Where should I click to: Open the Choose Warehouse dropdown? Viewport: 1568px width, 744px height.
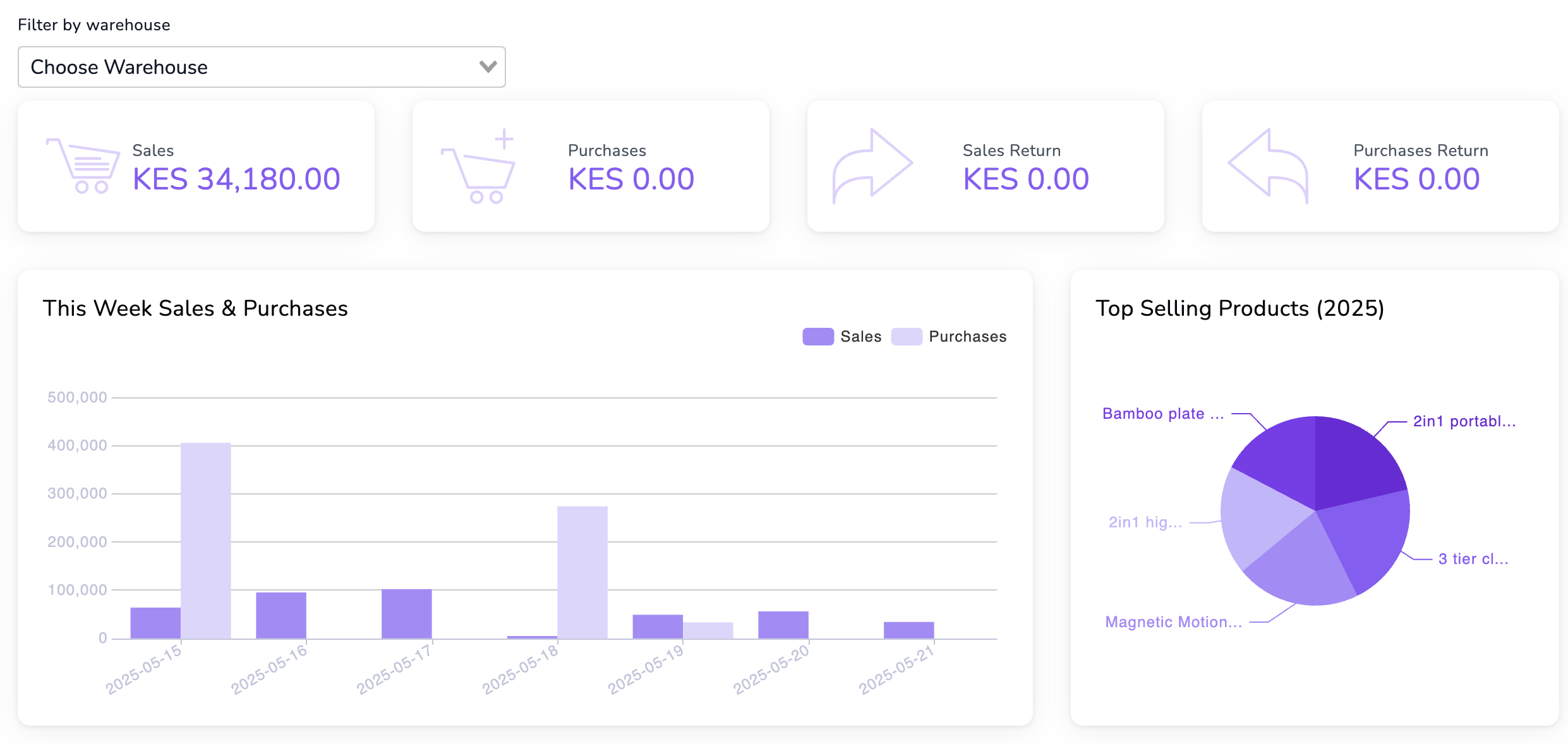point(262,67)
